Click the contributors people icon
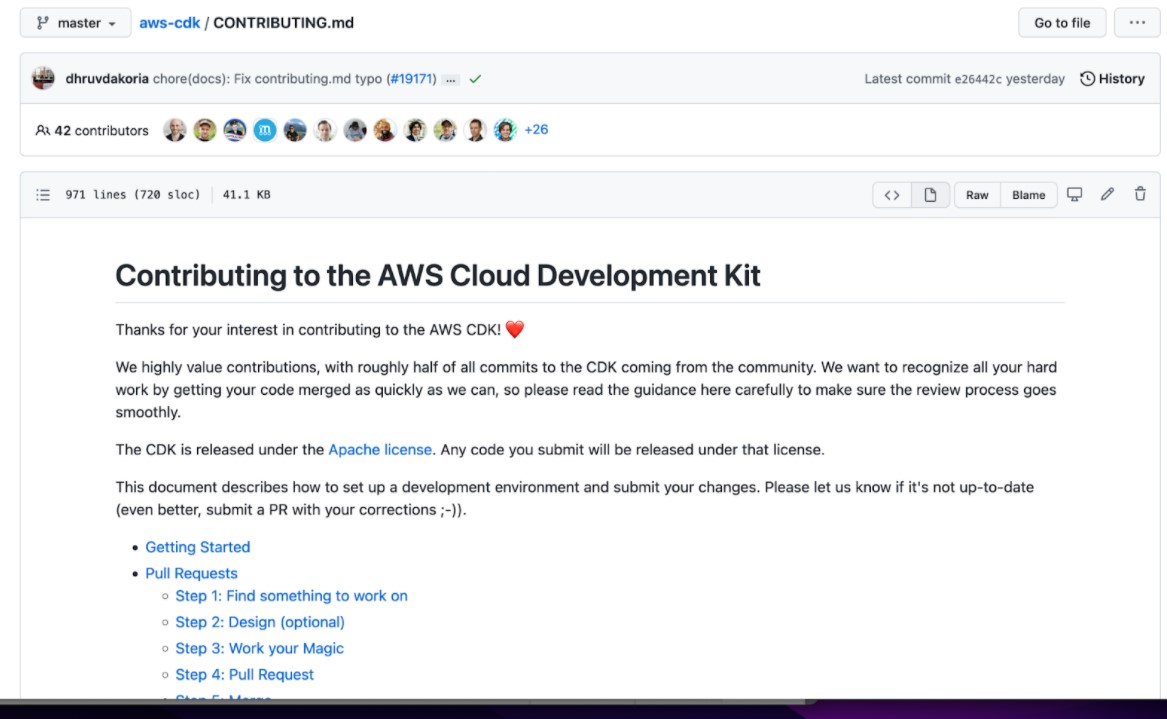The width and height of the screenshot is (1167, 719). click(42, 130)
